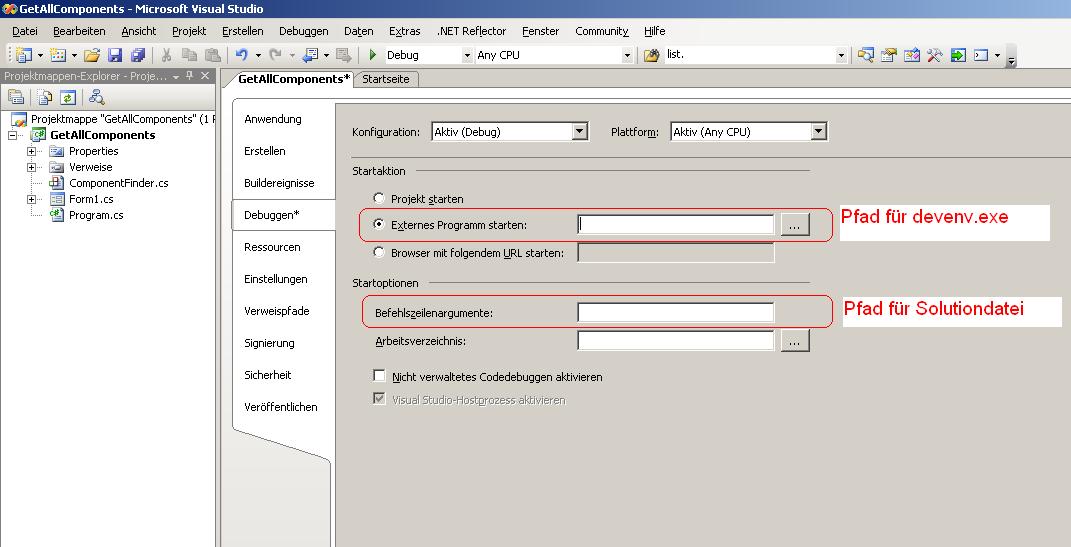Open the Debuggen menu
Screen dimensions: 1071x547
click(303, 31)
